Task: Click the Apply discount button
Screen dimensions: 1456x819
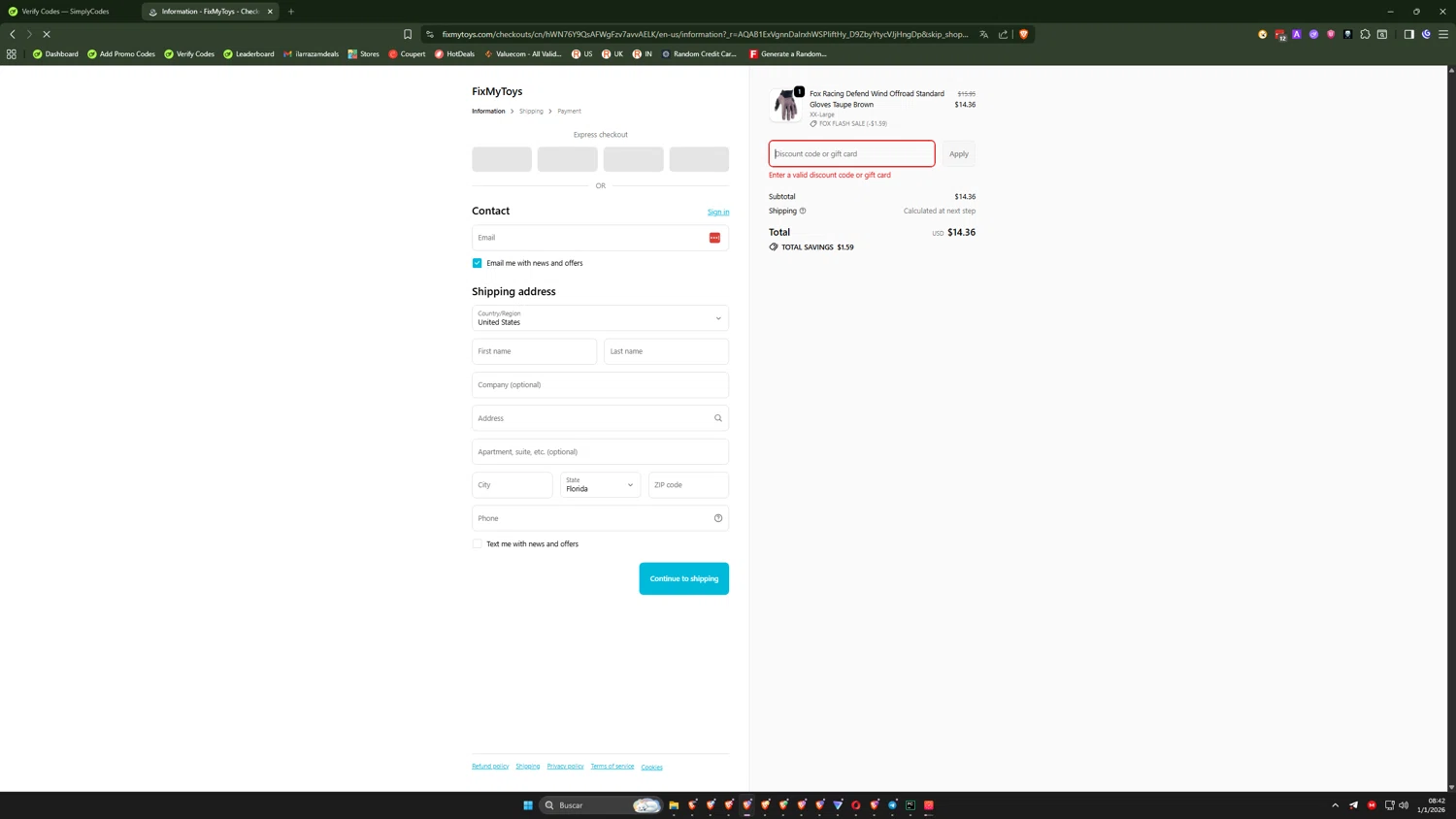Action: [x=959, y=153]
